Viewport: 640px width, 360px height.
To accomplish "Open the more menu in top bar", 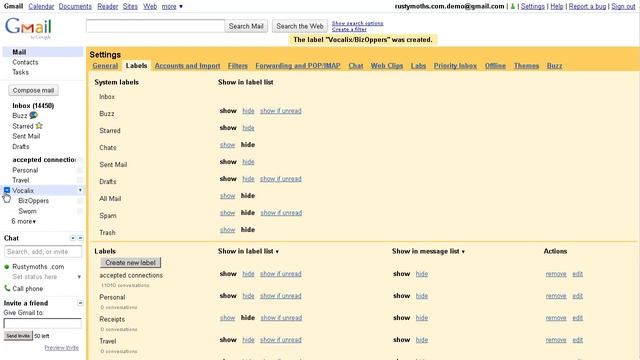I will [172, 6].
